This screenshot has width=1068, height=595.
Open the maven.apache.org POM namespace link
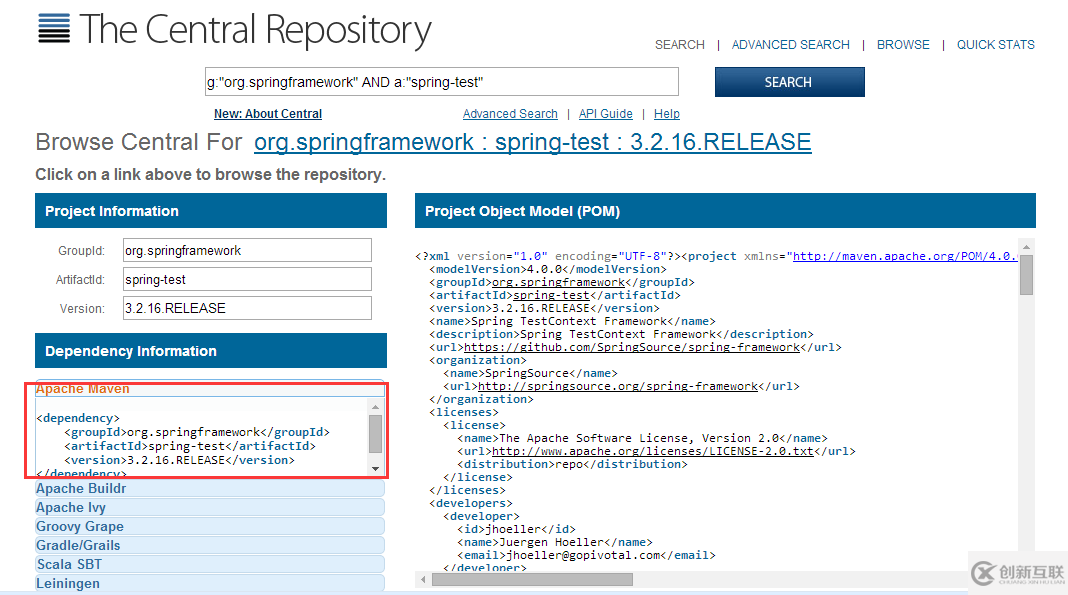click(x=905, y=256)
